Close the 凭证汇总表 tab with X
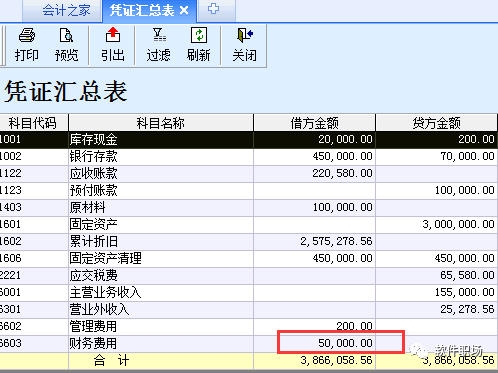 click(x=184, y=11)
